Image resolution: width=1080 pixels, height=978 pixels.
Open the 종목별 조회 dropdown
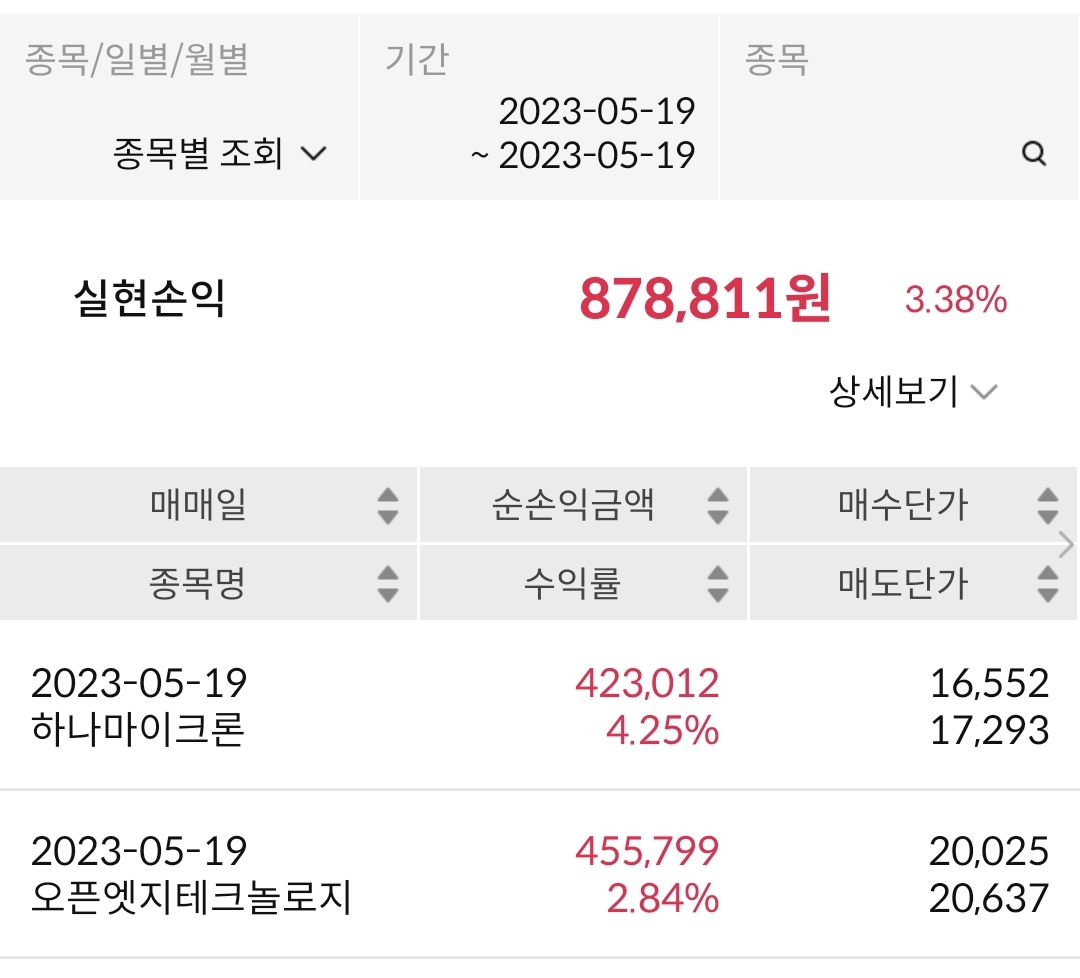click(x=220, y=155)
